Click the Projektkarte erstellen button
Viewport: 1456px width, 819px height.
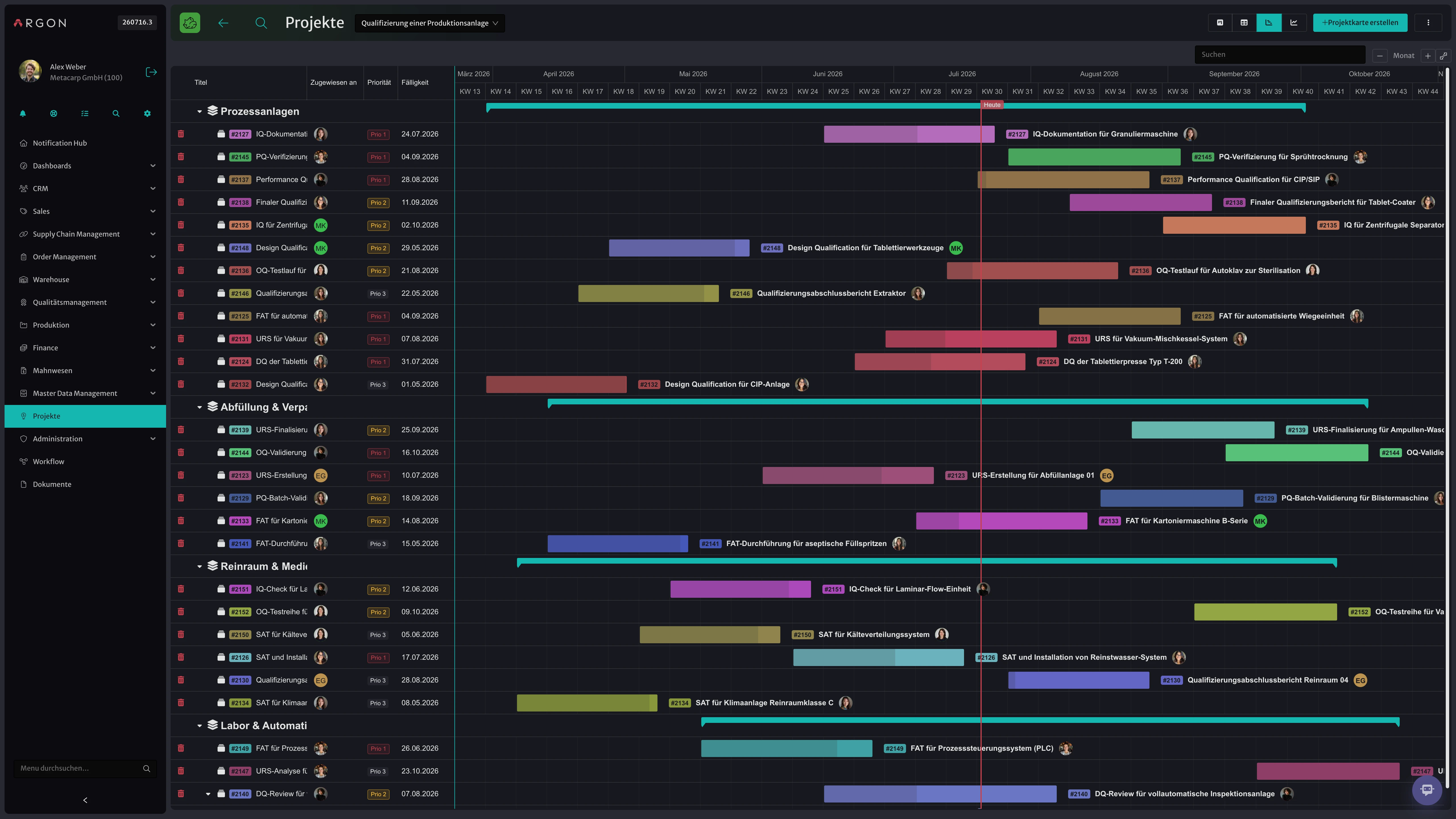[x=1360, y=23]
